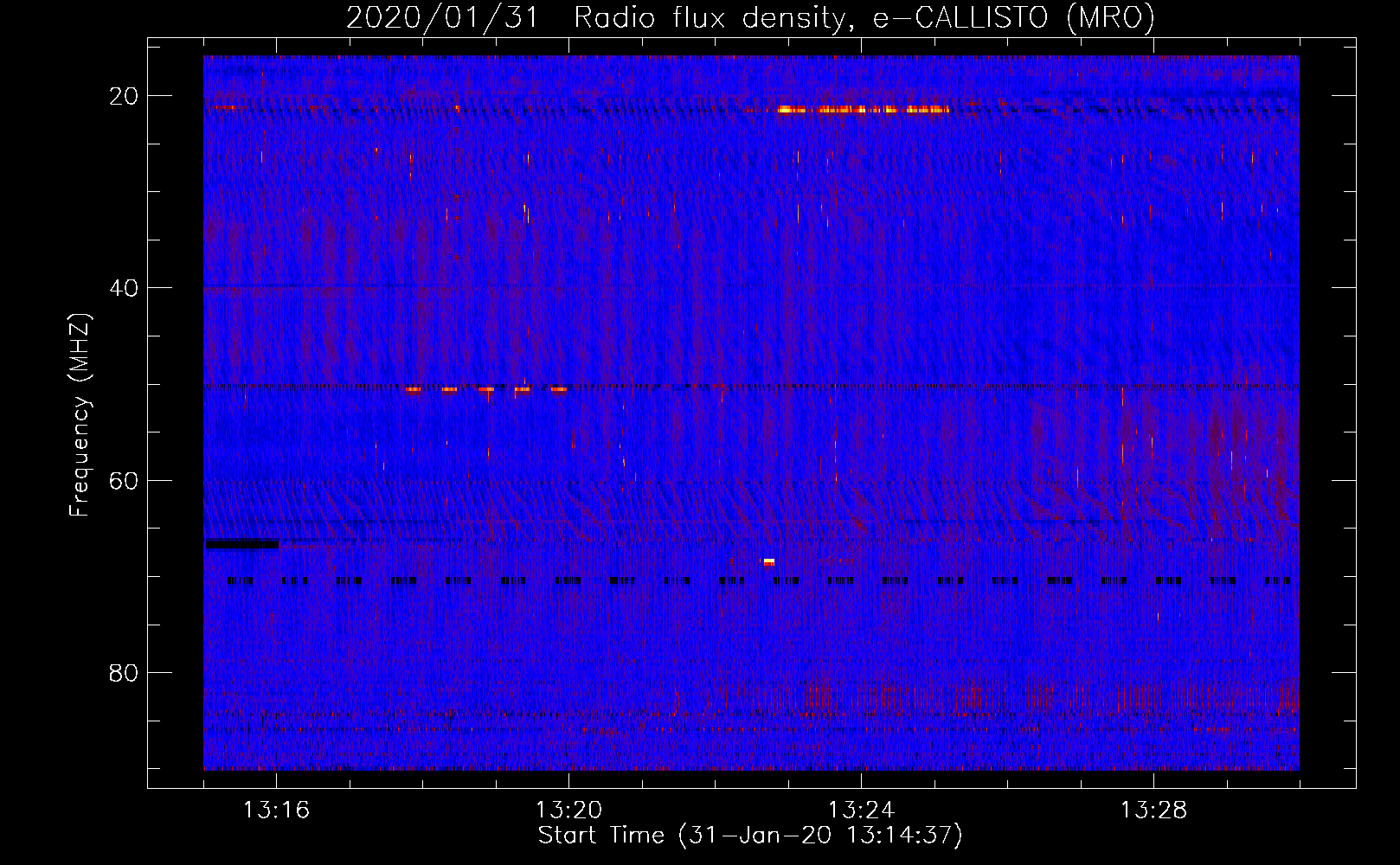Screen dimensions: 1400x865
Task: Click the time tick label '13:16'
Action: pos(276,811)
